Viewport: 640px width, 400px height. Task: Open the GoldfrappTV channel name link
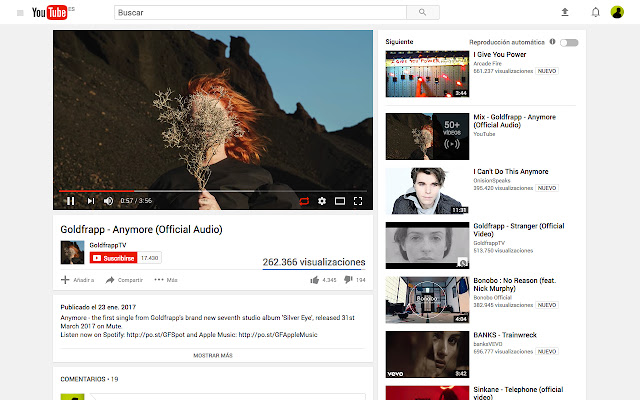[108, 245]
